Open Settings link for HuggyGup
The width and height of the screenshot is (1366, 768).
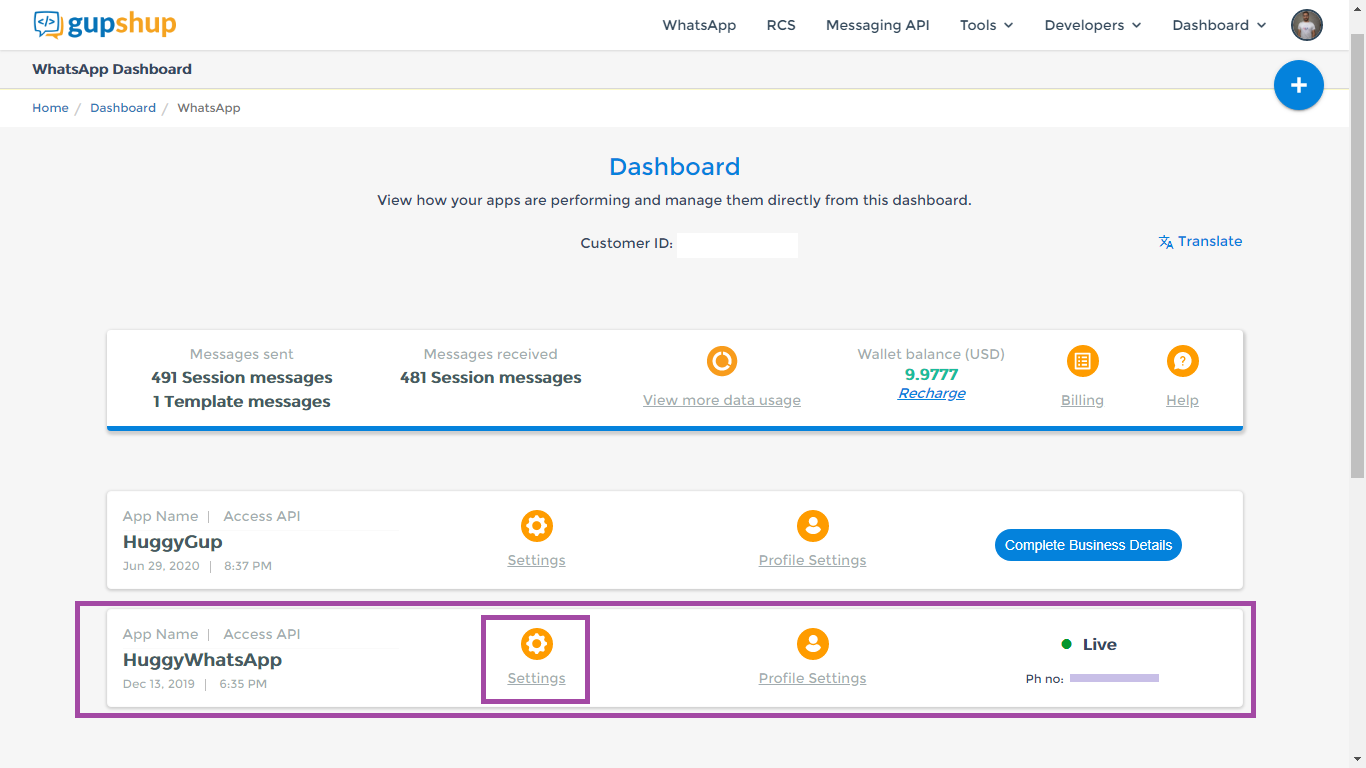click(536, 560)
